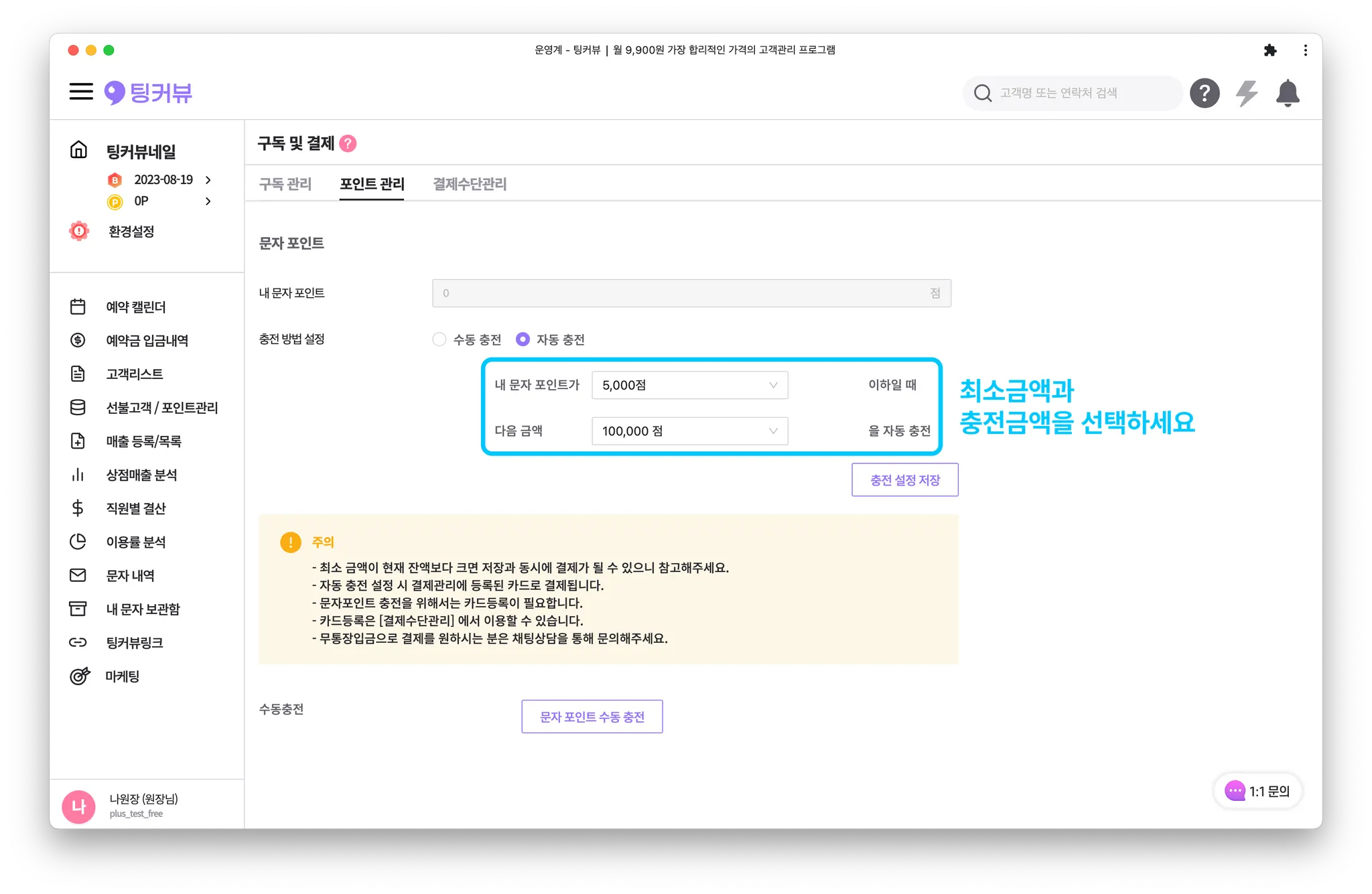Click the 마케팅 target icon

79,676
